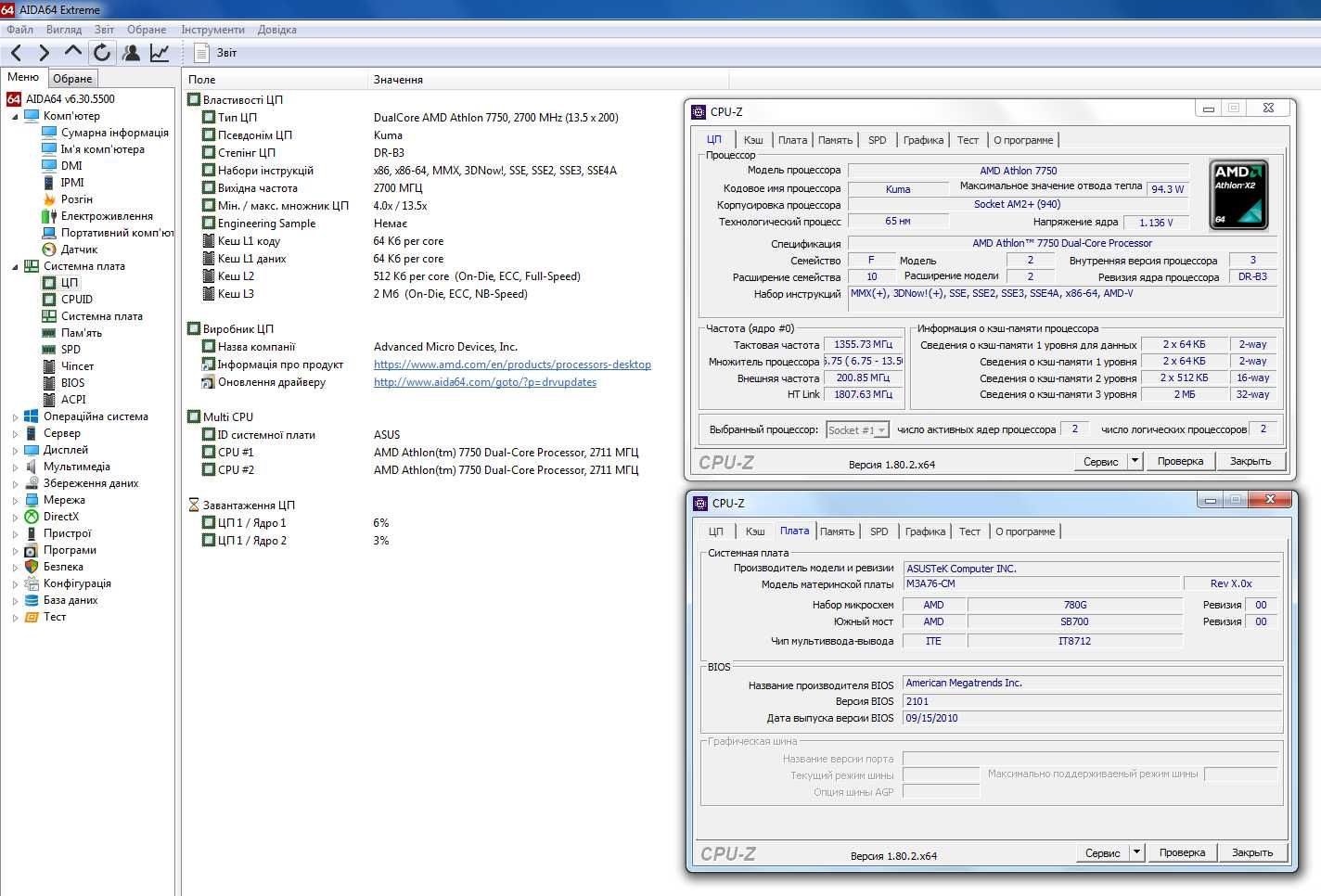Viewport: 1321px width, 896px height.
Task: Expand Збереження даних node
Action: (15, 484)
